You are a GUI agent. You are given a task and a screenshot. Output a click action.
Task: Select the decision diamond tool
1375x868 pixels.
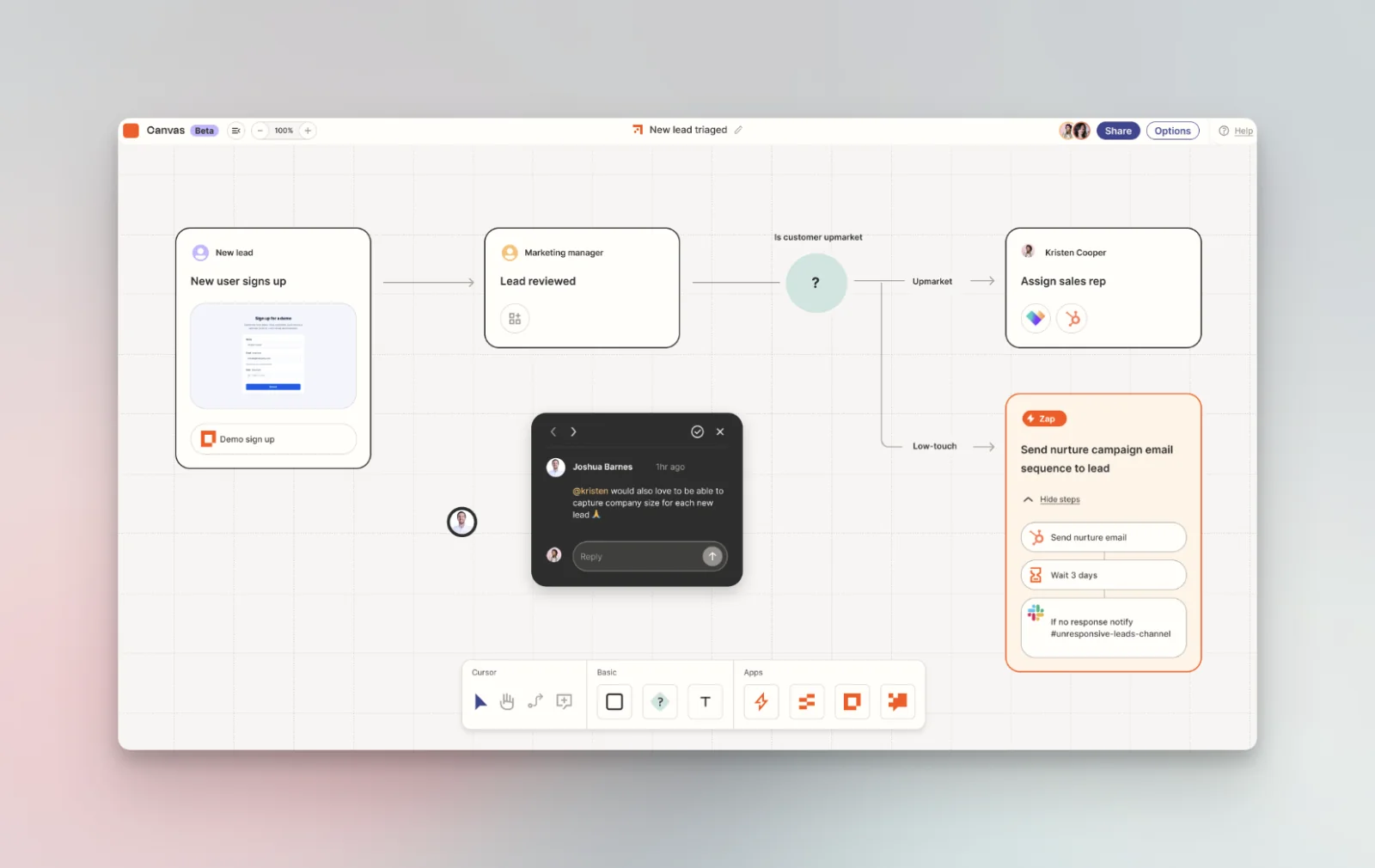tap(660, 701)
